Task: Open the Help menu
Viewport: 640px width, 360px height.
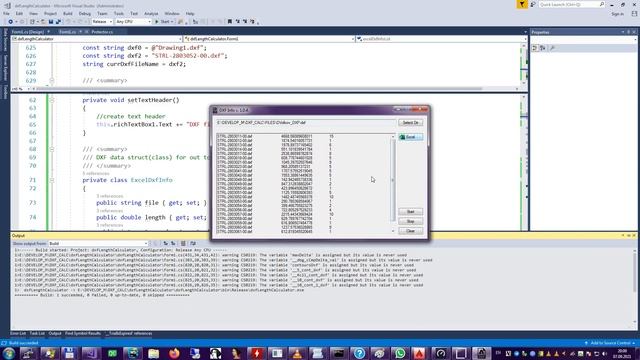Action: click(x=190, y=13)
